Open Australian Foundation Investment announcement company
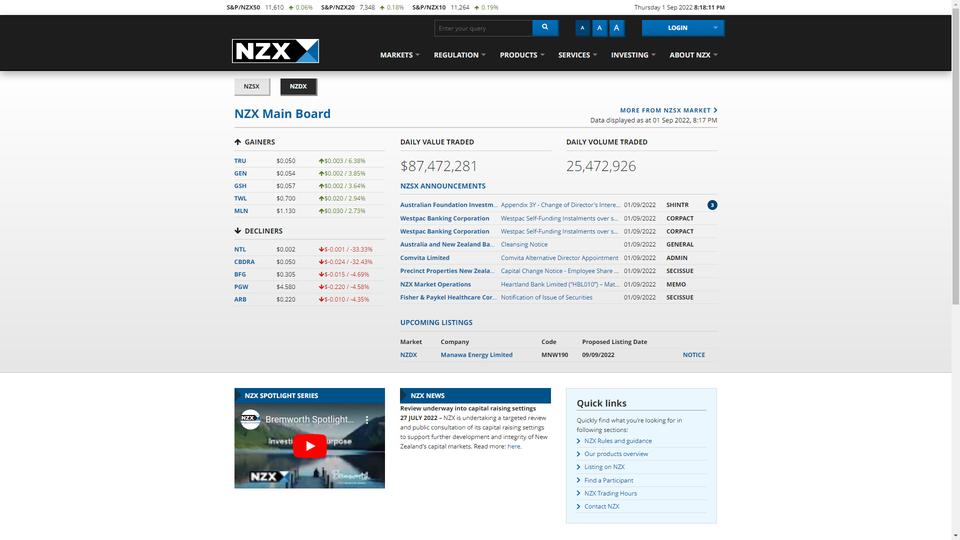Screen dimensions: 960x540 [x=448, y=205]
